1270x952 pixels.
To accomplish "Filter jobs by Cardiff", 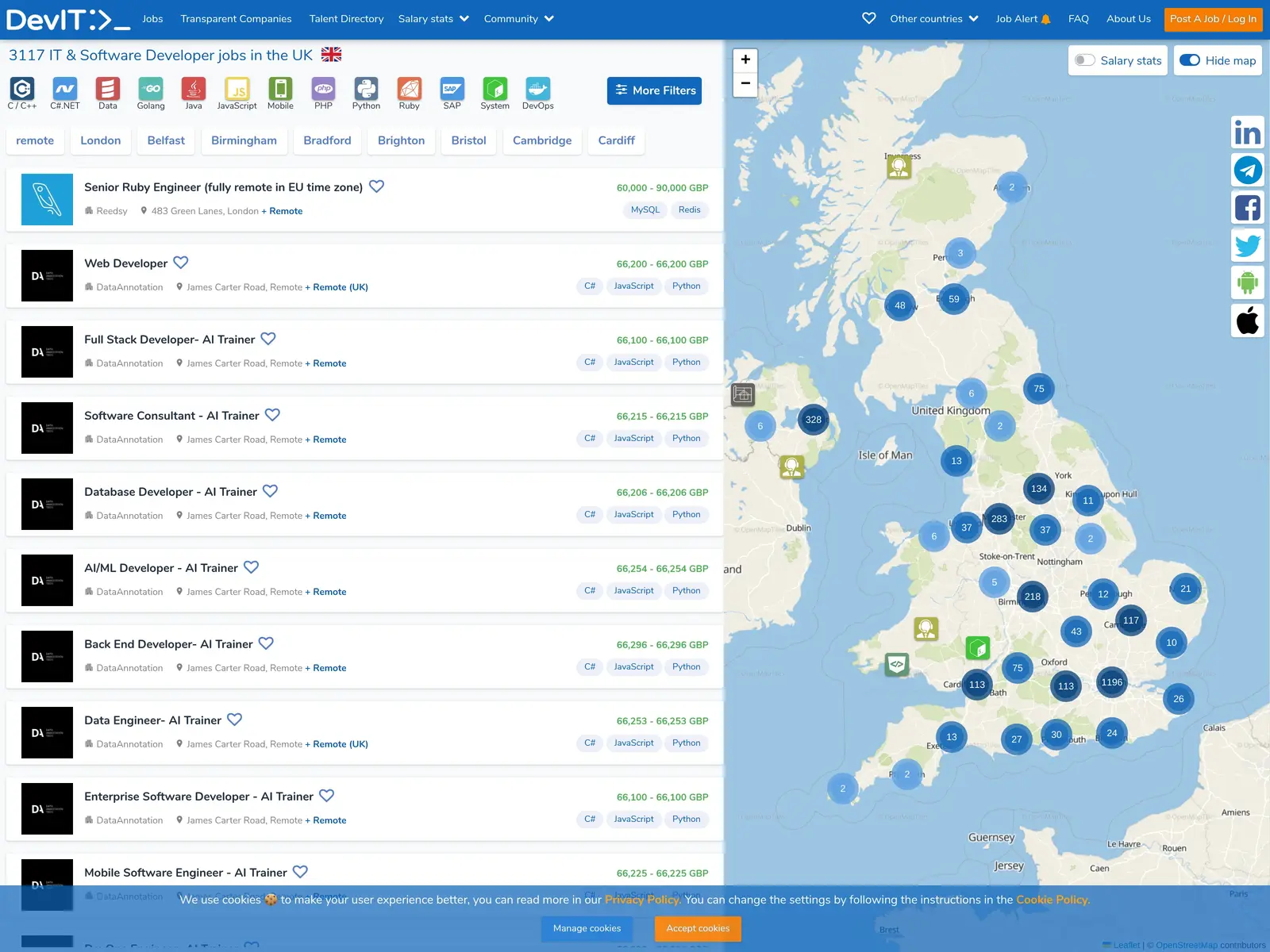I will click(616, 140).
